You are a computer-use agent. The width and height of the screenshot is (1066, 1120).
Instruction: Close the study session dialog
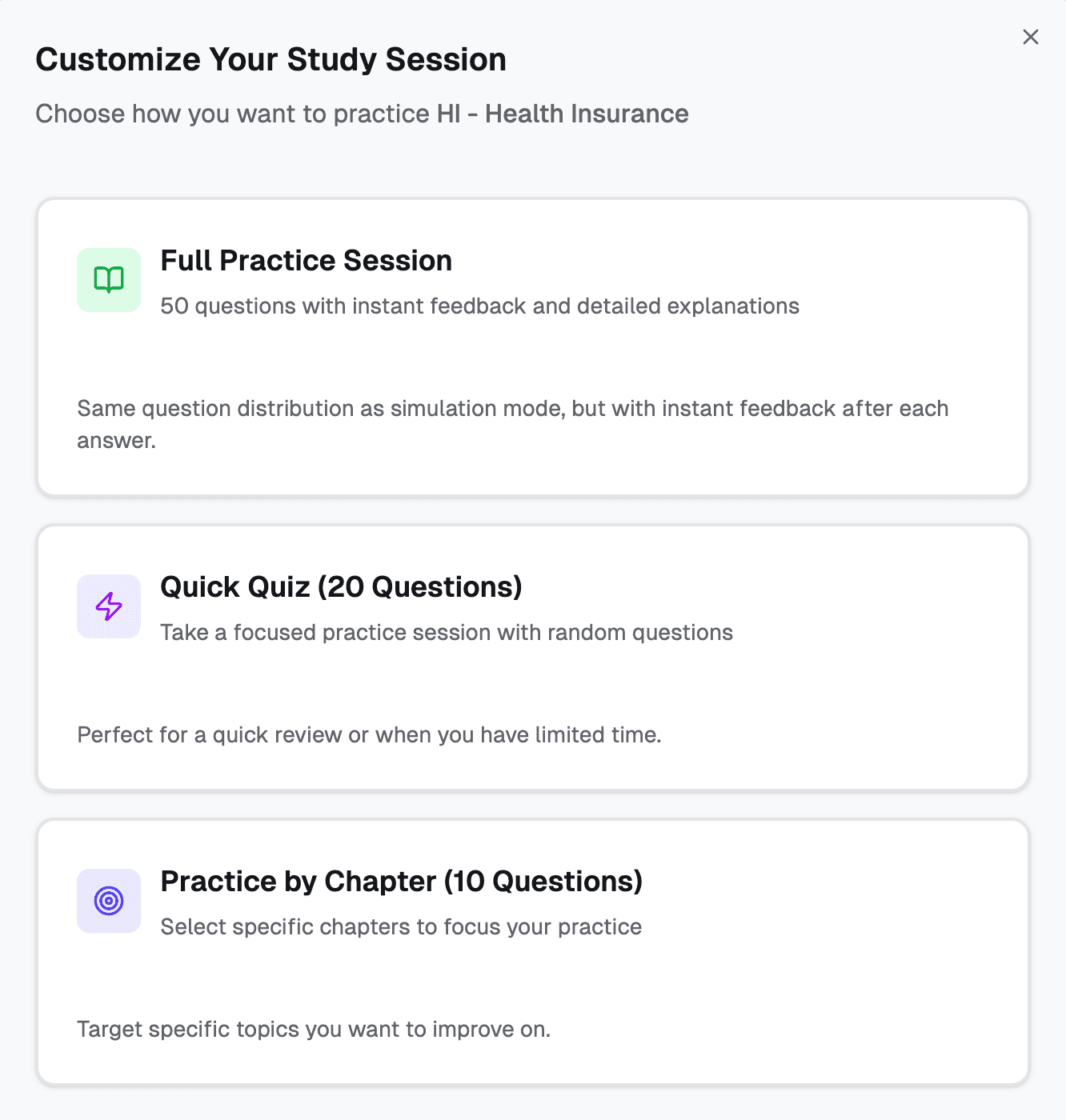click(x=1030, y=37)
